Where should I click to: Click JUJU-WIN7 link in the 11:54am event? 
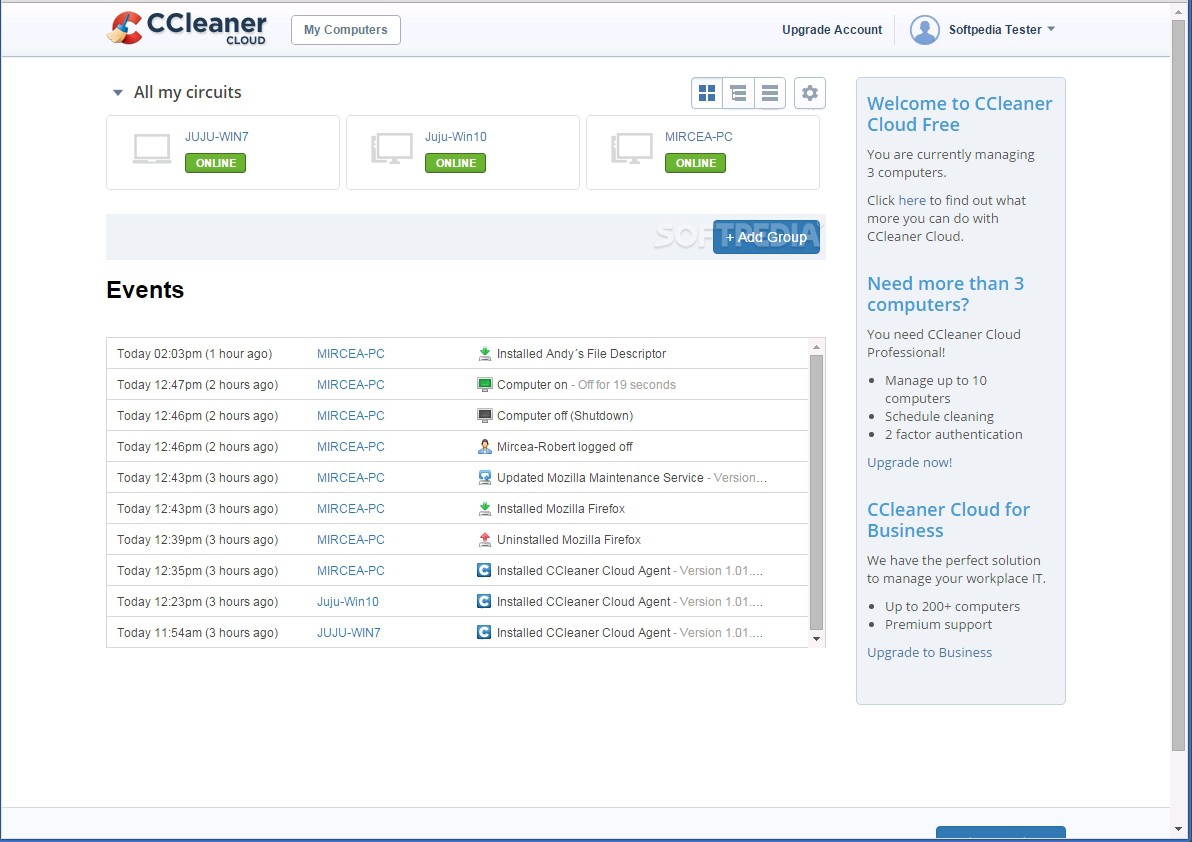(x=349, y=632)
